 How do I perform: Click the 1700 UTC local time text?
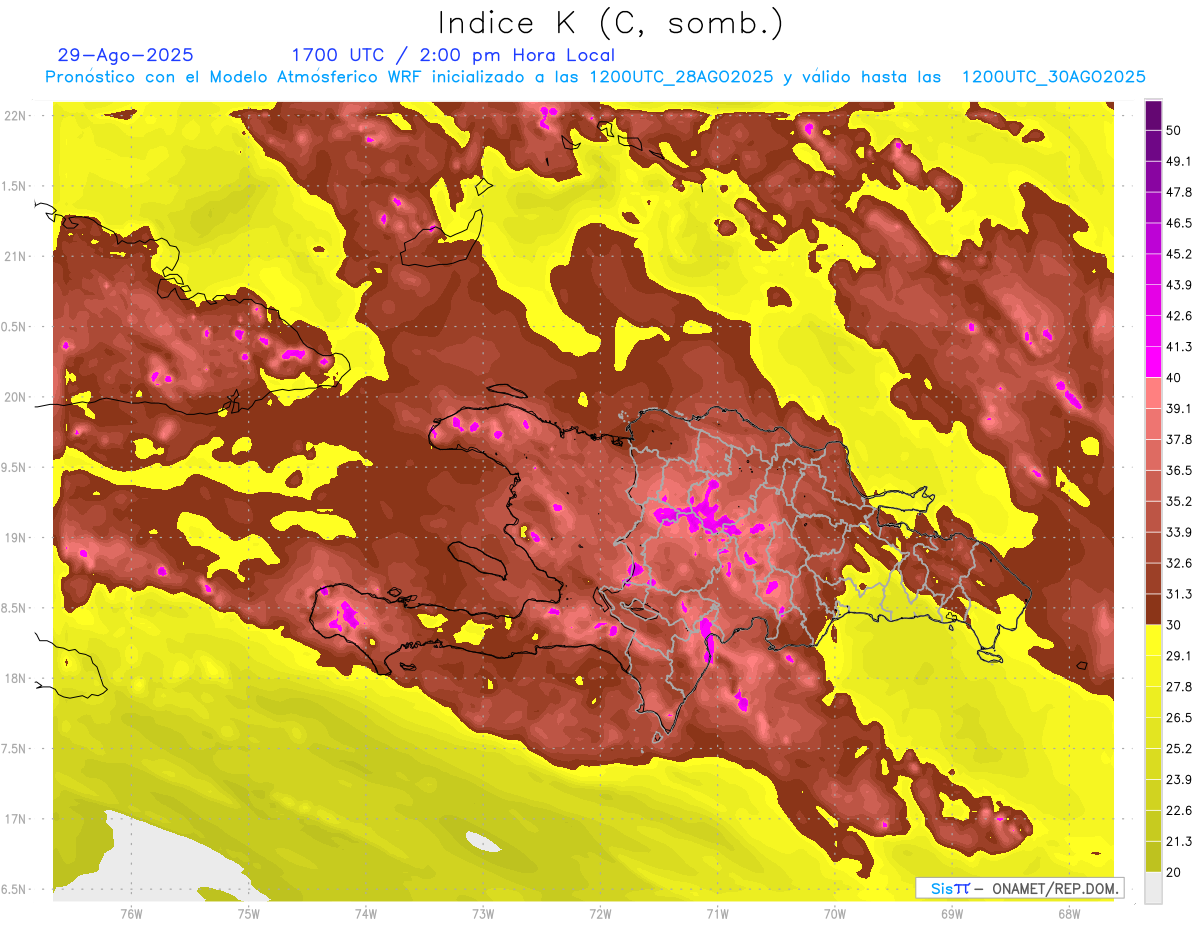pyautogui.click(x=452, y=55)
